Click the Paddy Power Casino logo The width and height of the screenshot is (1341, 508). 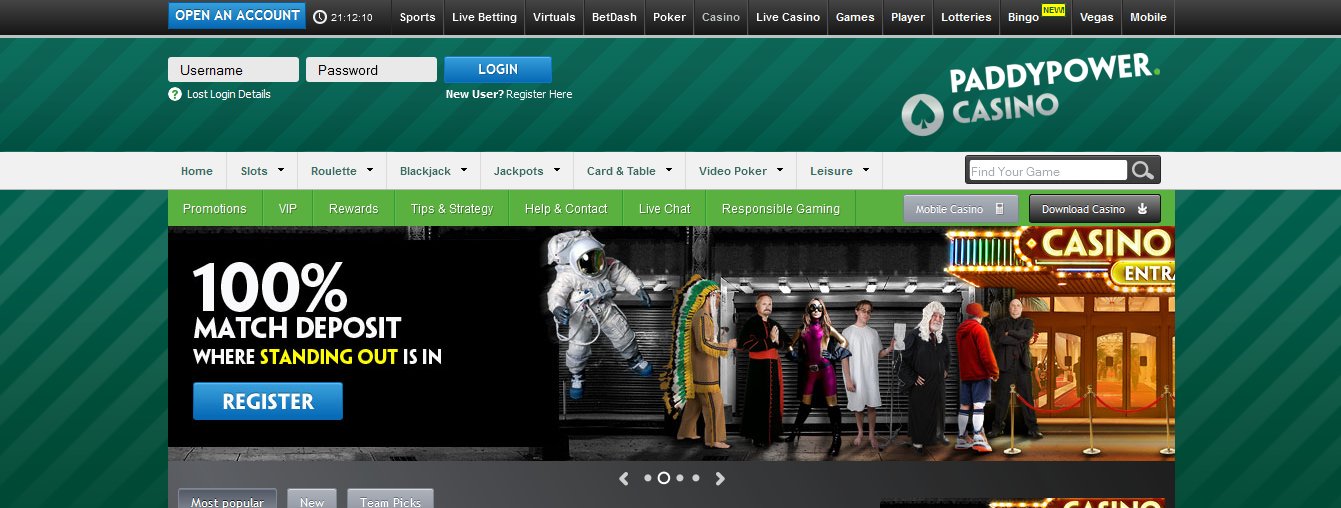[x=1030, y=93]
